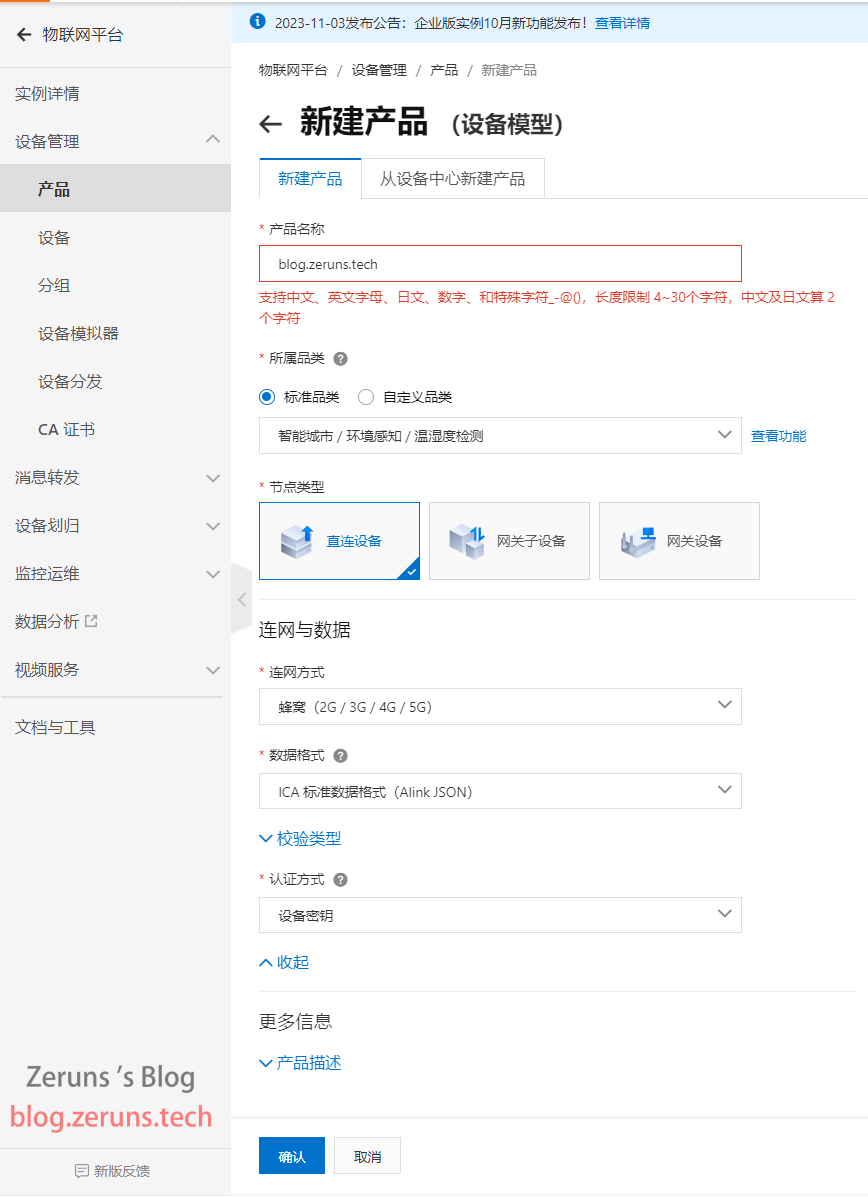Click the help icon beside 数据格式
Screen dimensions: 868x1197
[x=340, y=756]
